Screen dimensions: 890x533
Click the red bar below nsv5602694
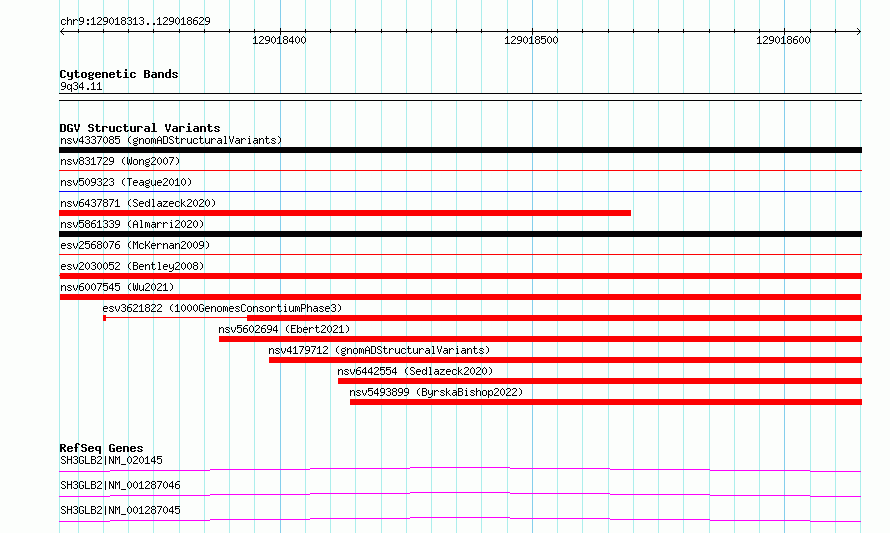tap(540, 339)
